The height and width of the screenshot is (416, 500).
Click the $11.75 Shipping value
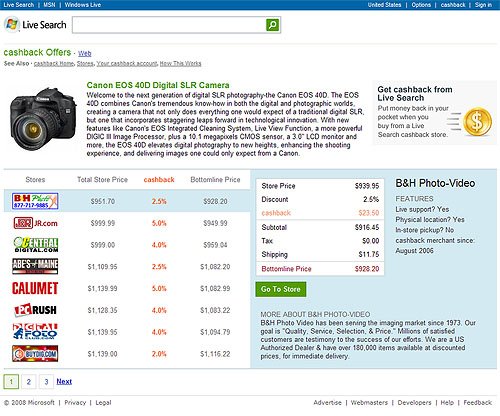click(369, 254)
